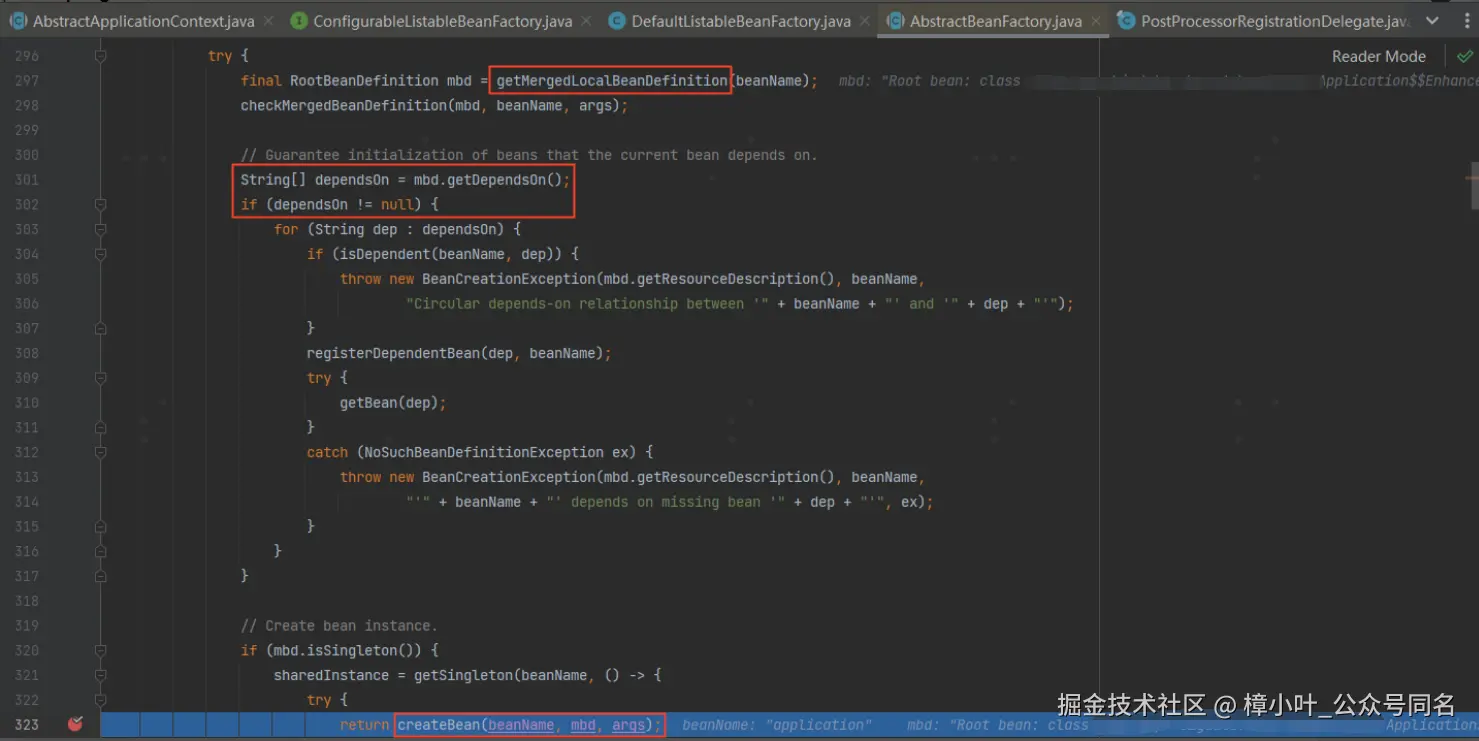The image size is (1479, 741).
Task: Click checkMergedBeanDefinition on line 298
Action: tap(345, 105)
